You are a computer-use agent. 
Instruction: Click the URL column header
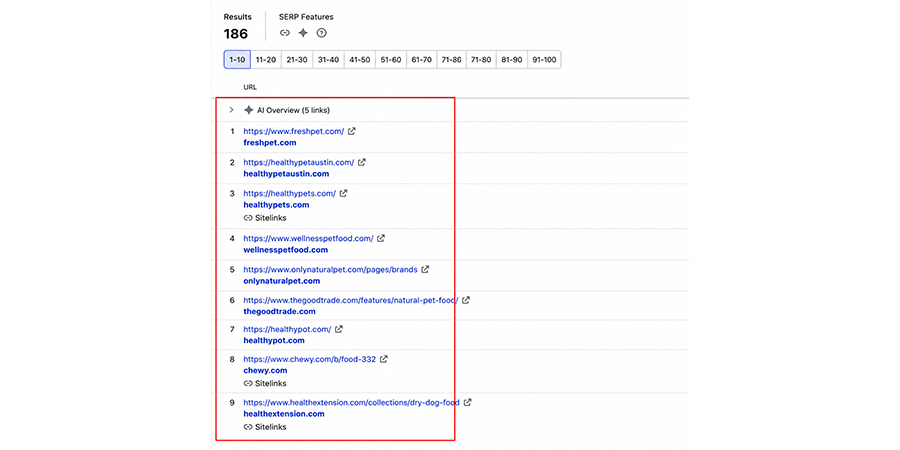(250, 87)
